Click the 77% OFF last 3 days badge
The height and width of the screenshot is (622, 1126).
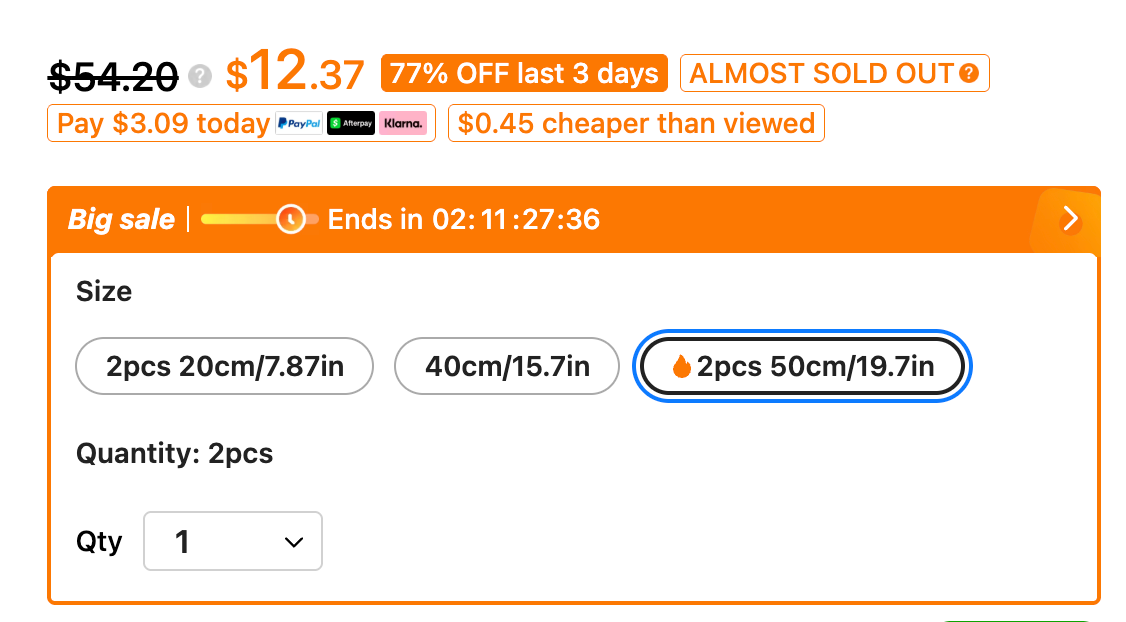524,73
